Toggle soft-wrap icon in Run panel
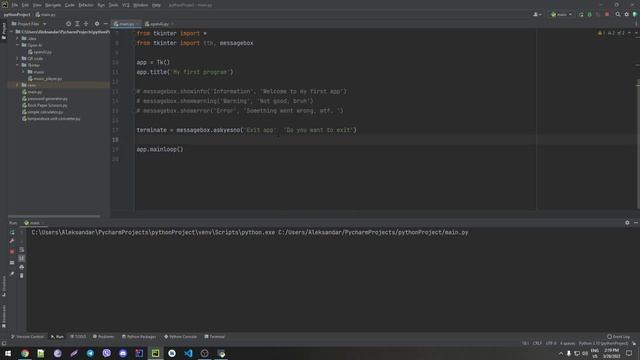Screen dimensions: 640x360 22,249
